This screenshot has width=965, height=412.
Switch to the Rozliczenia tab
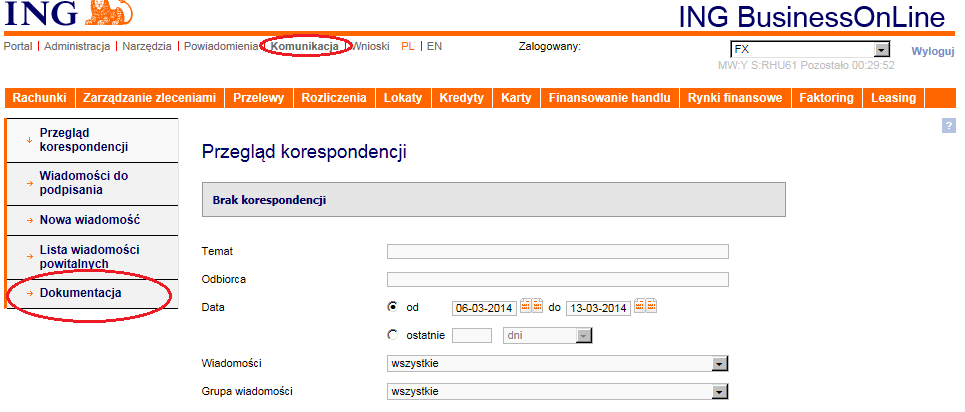[334, 98]
